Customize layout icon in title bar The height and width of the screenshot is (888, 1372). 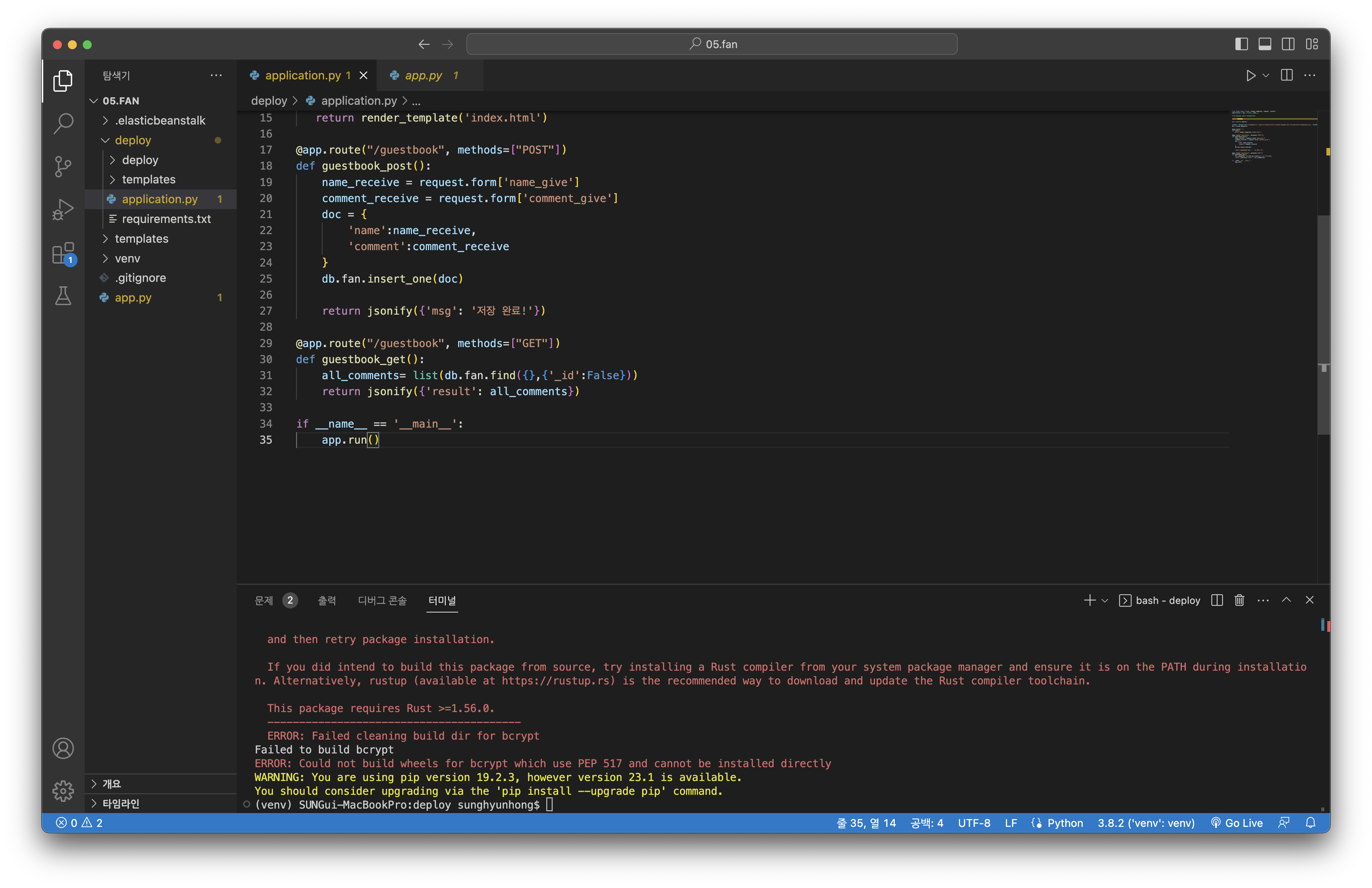(1313, 44)
